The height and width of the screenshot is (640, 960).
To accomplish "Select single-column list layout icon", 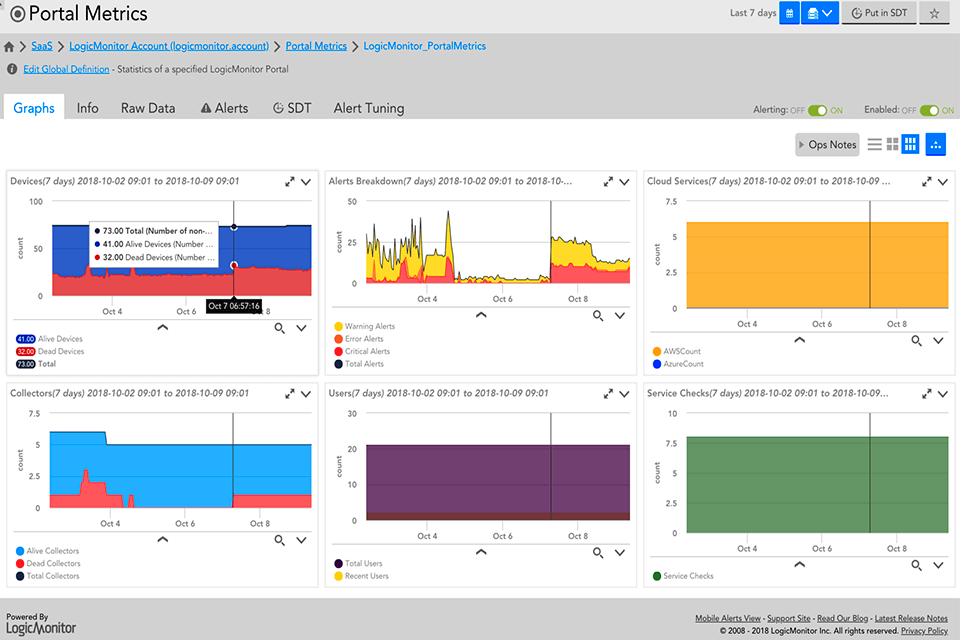I will tap(875, 145).
